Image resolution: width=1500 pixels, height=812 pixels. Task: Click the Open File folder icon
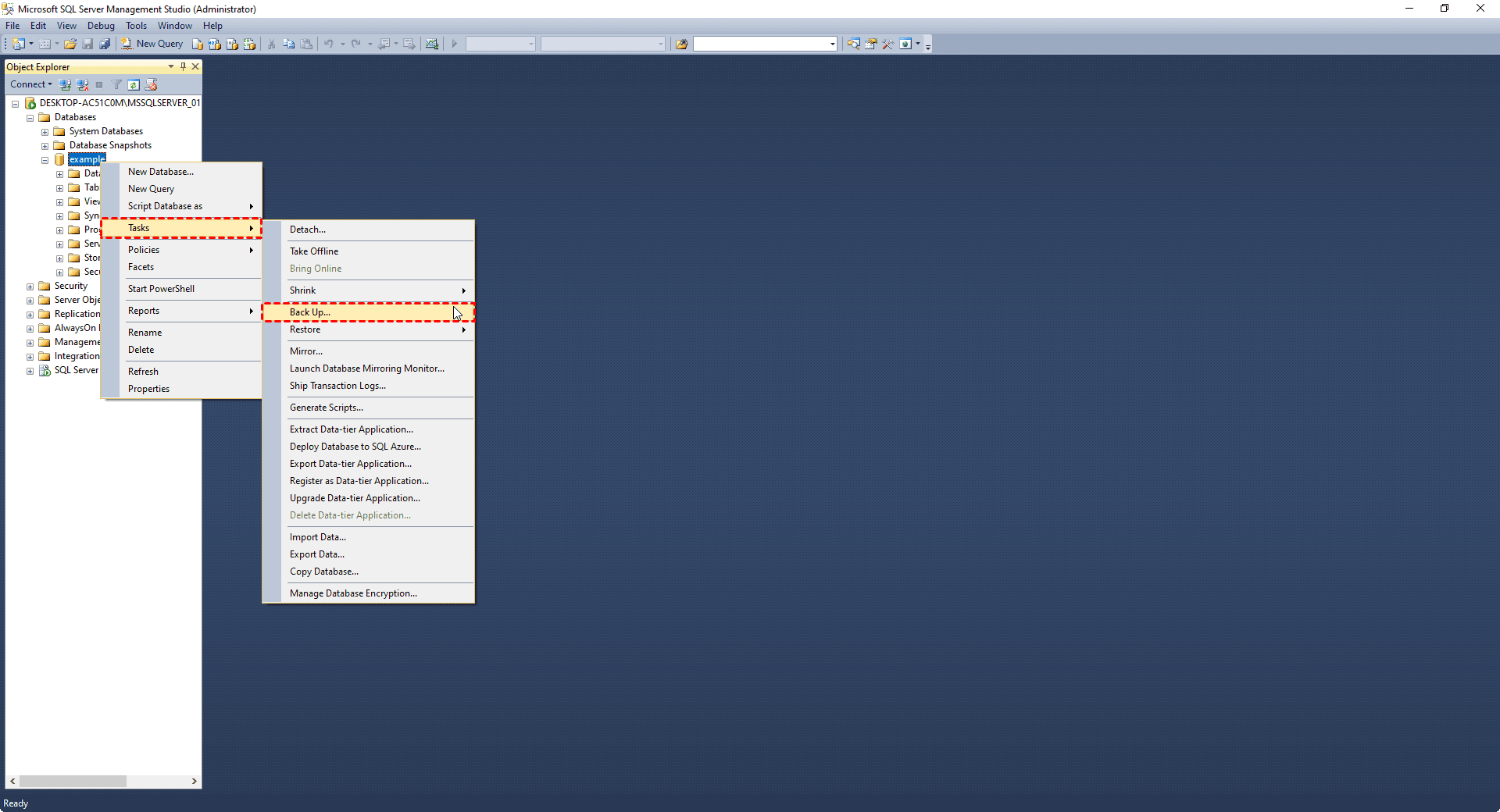click(x=70, y=44)
